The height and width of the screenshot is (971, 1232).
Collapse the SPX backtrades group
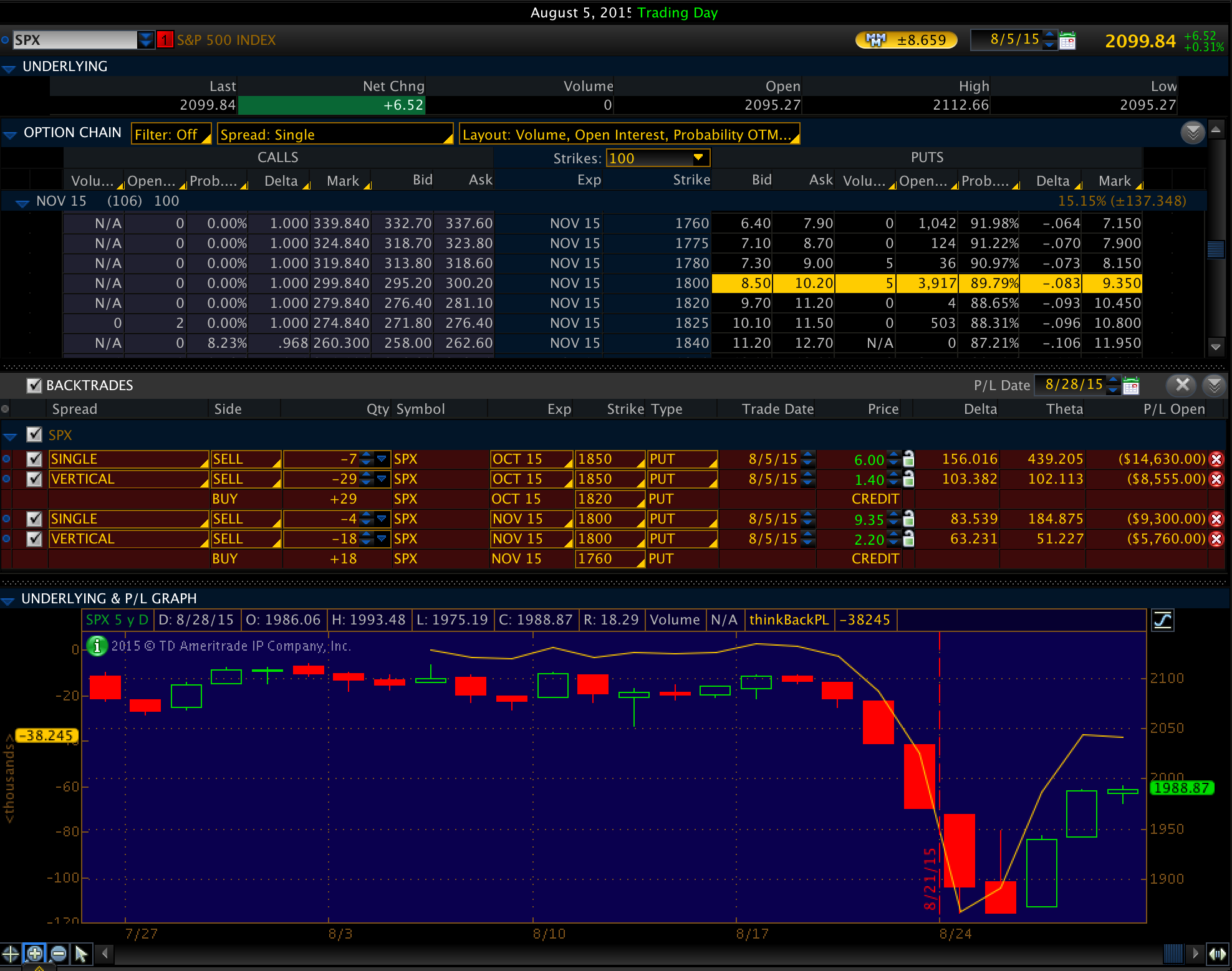tap(9, 436)
